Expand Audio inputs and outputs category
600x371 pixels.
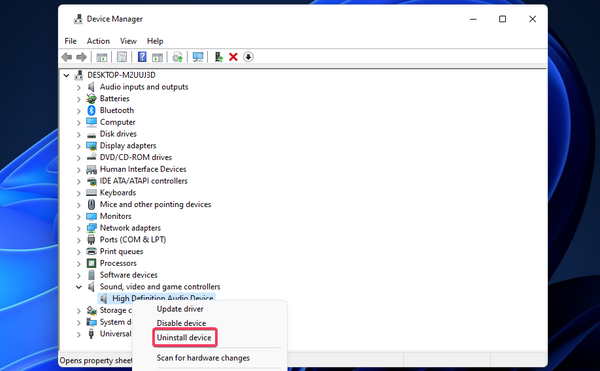(78, 88)
